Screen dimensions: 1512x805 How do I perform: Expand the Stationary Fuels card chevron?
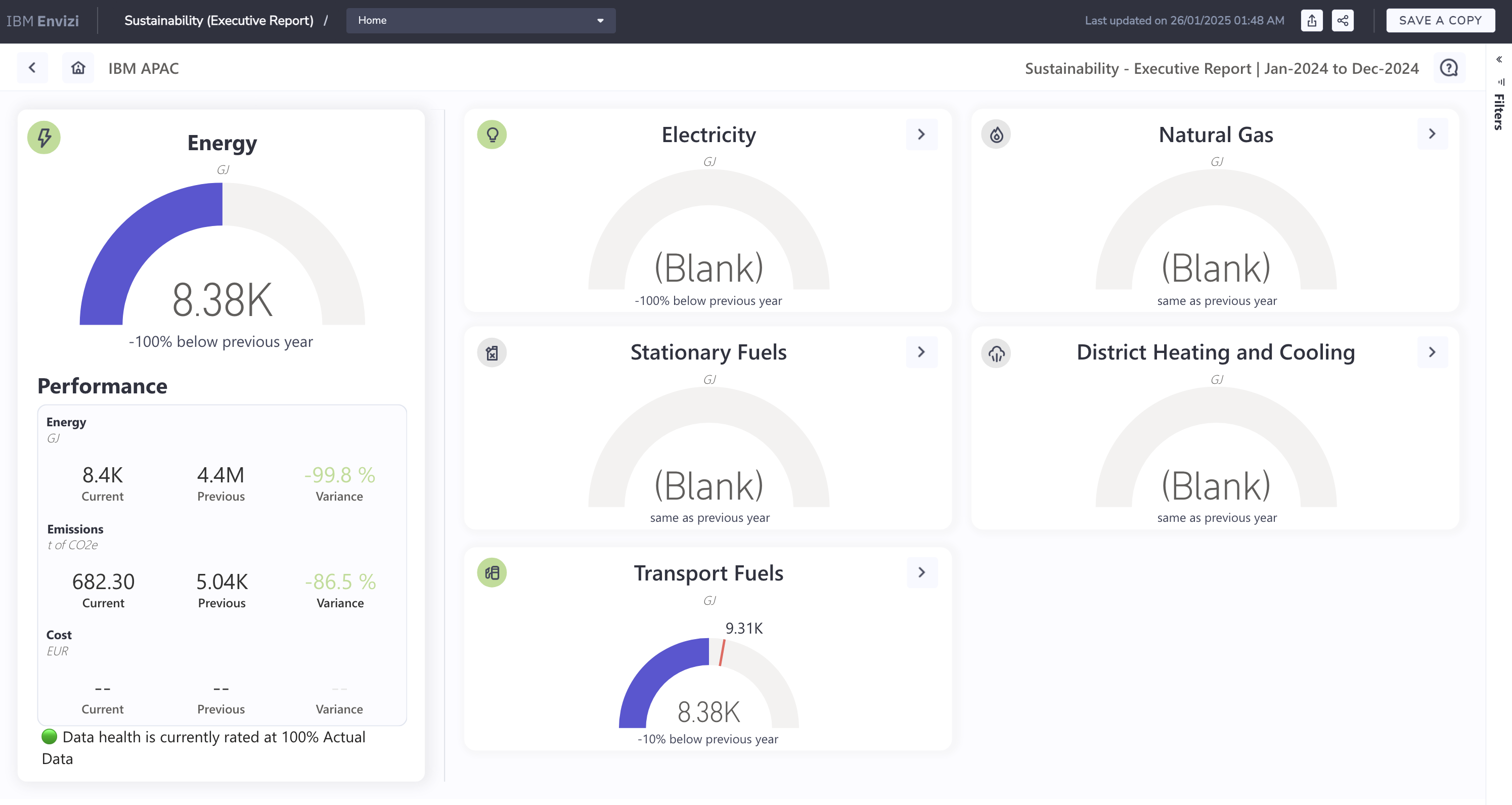pyautogui.click(x=921, y=352)
